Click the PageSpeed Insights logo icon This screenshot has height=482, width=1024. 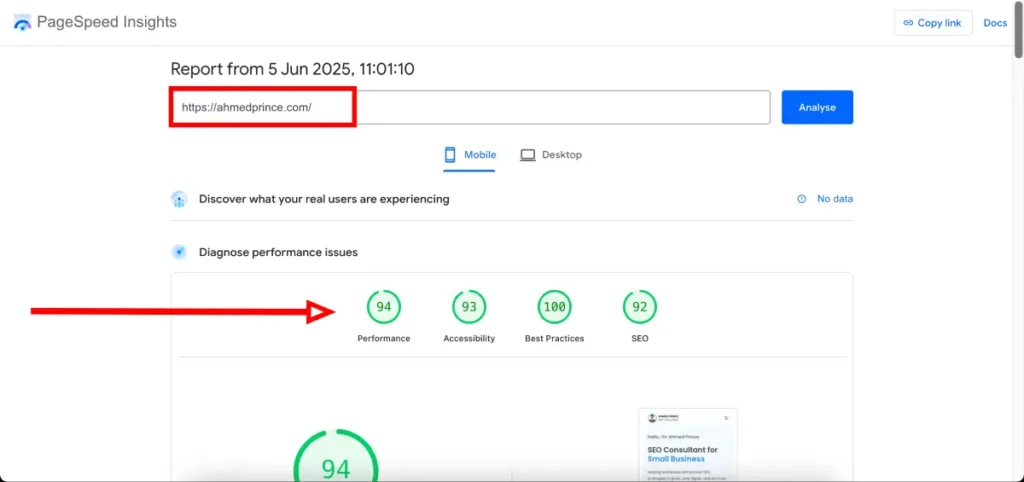pos(22,23)
